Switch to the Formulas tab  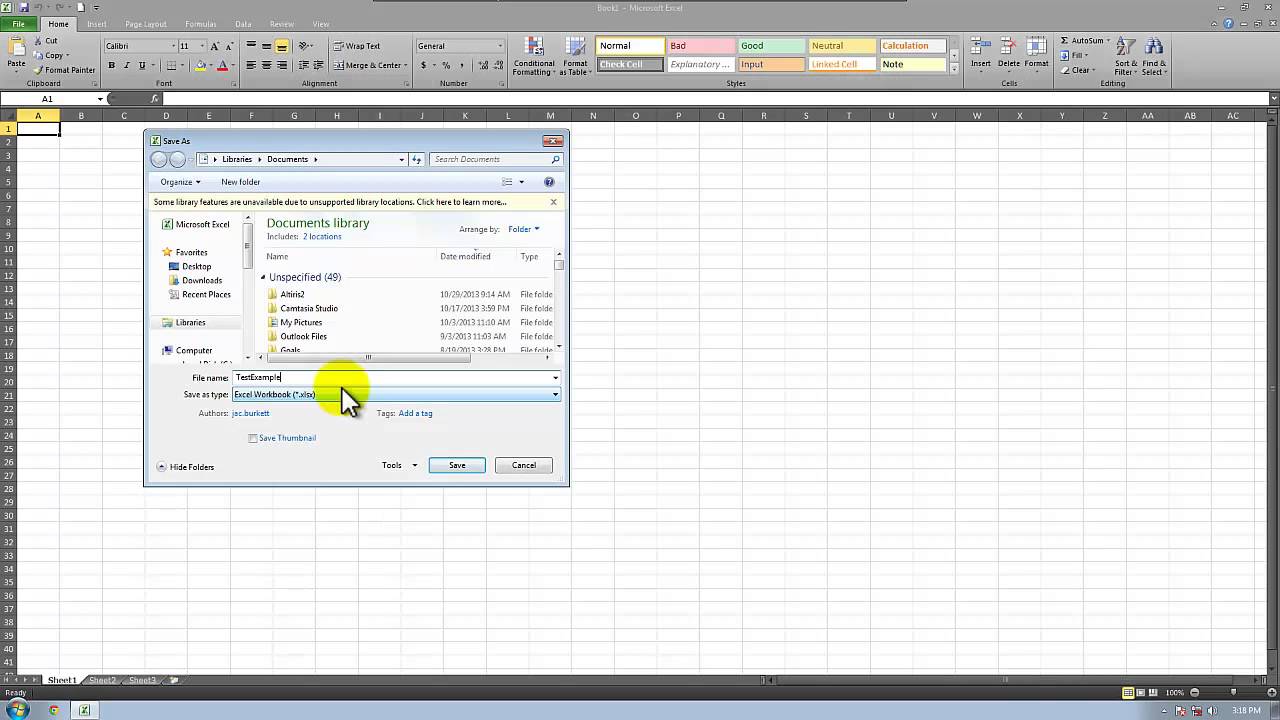(x=200, y=24)
